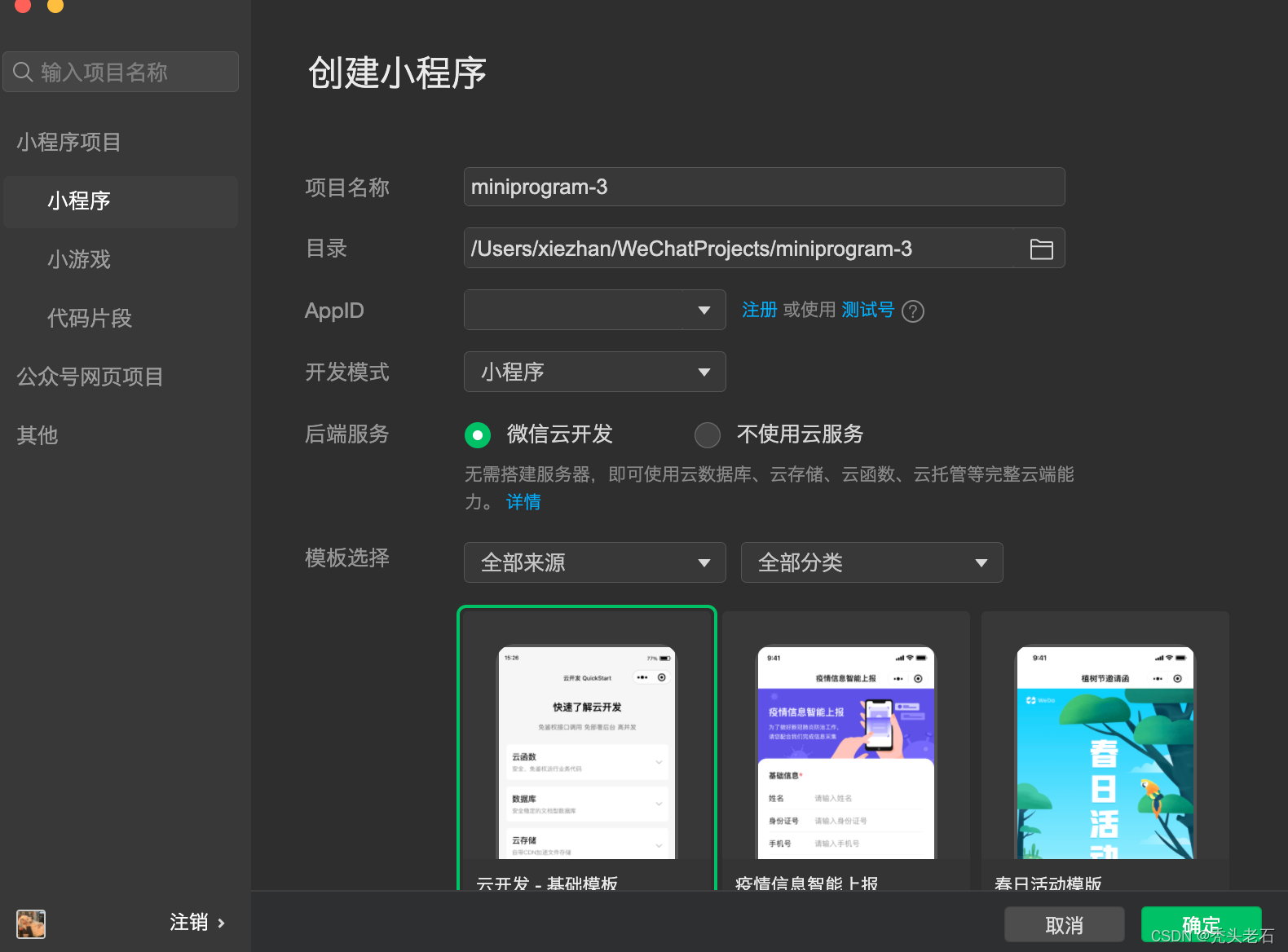
Task: Click the folder browse icon in directory field
Action: (x=1041, y=249)
